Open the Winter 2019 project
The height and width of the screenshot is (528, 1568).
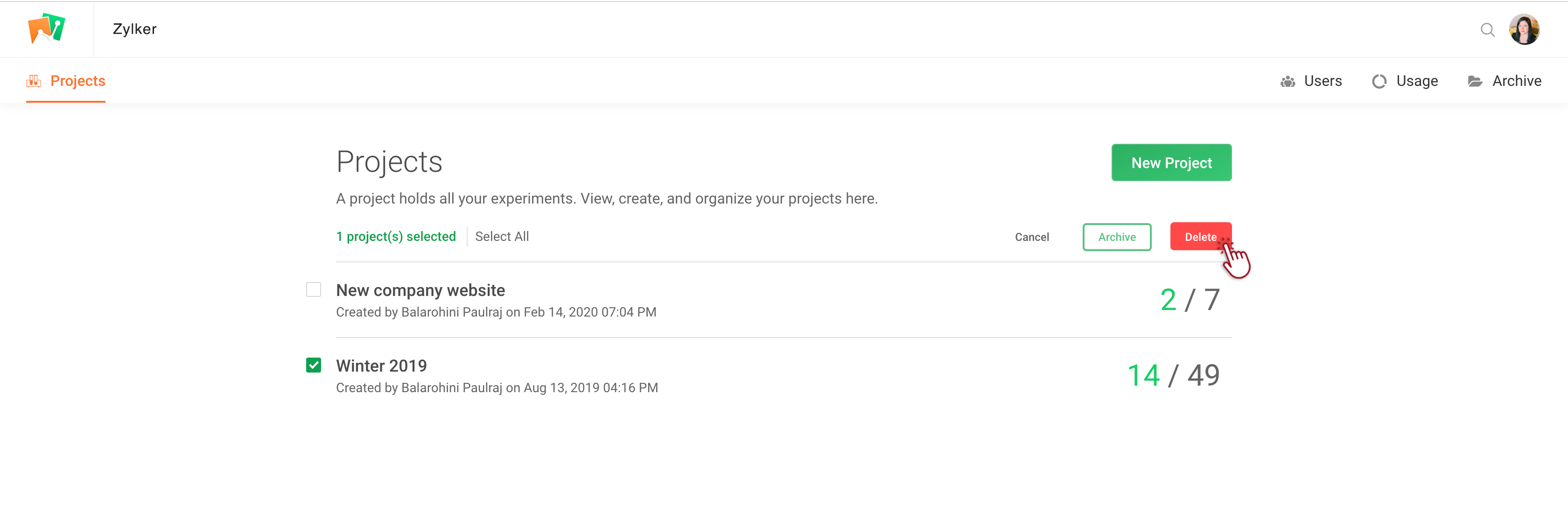pos(381,366)
